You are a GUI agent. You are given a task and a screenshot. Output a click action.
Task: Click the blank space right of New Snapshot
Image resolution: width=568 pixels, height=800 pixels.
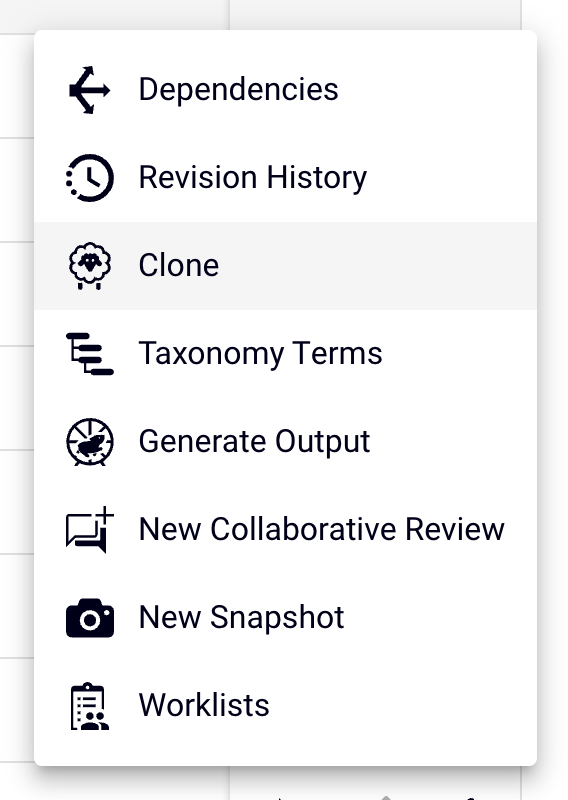(439, 618)
